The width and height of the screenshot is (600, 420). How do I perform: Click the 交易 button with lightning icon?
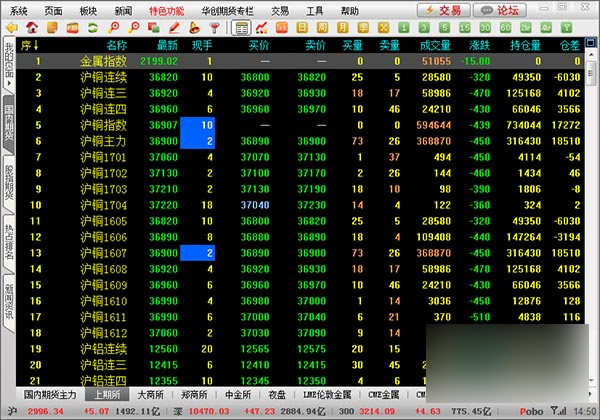[444, 10]
